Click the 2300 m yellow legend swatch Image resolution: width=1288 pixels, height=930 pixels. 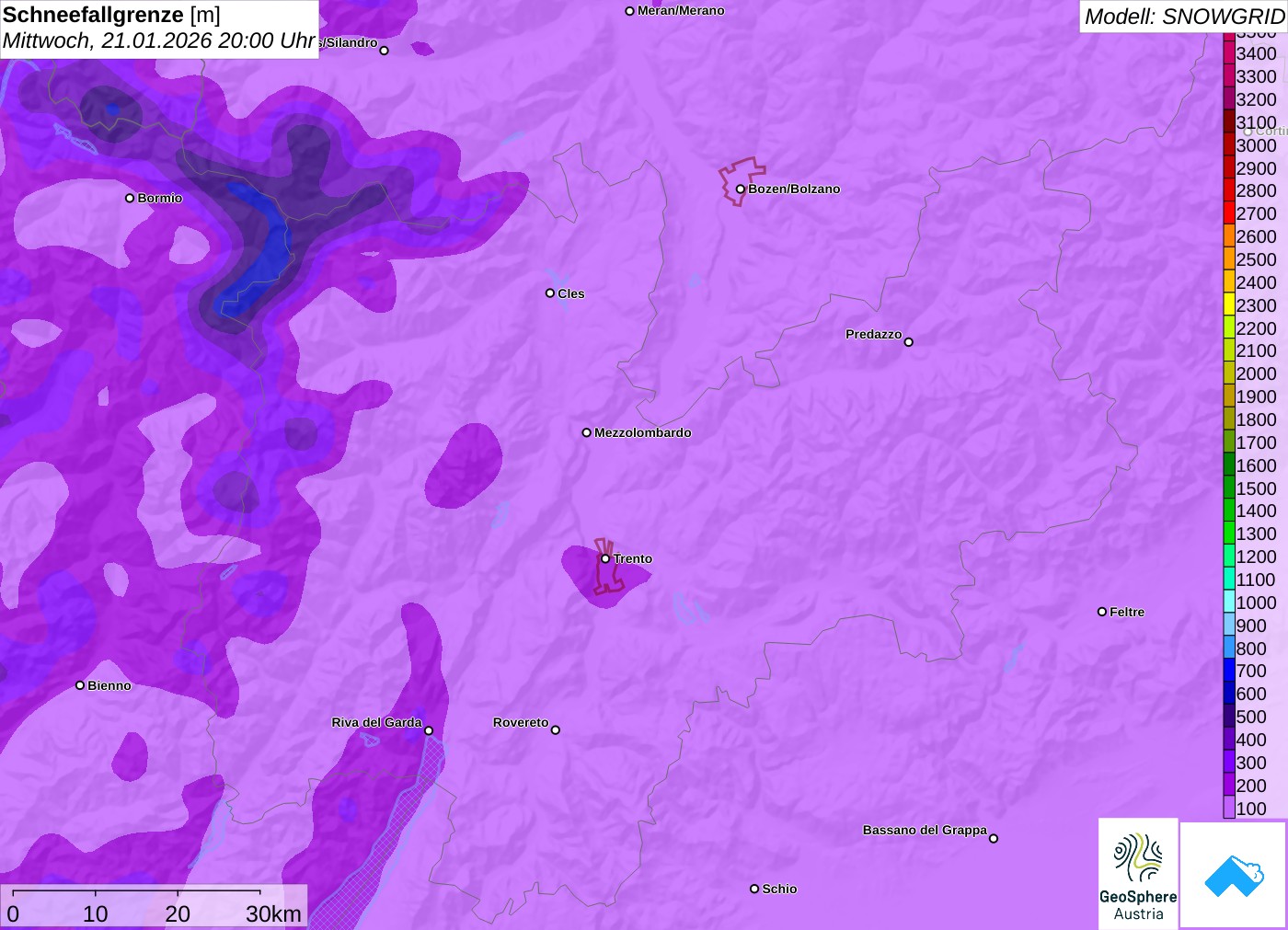(x=1229, y=304)
